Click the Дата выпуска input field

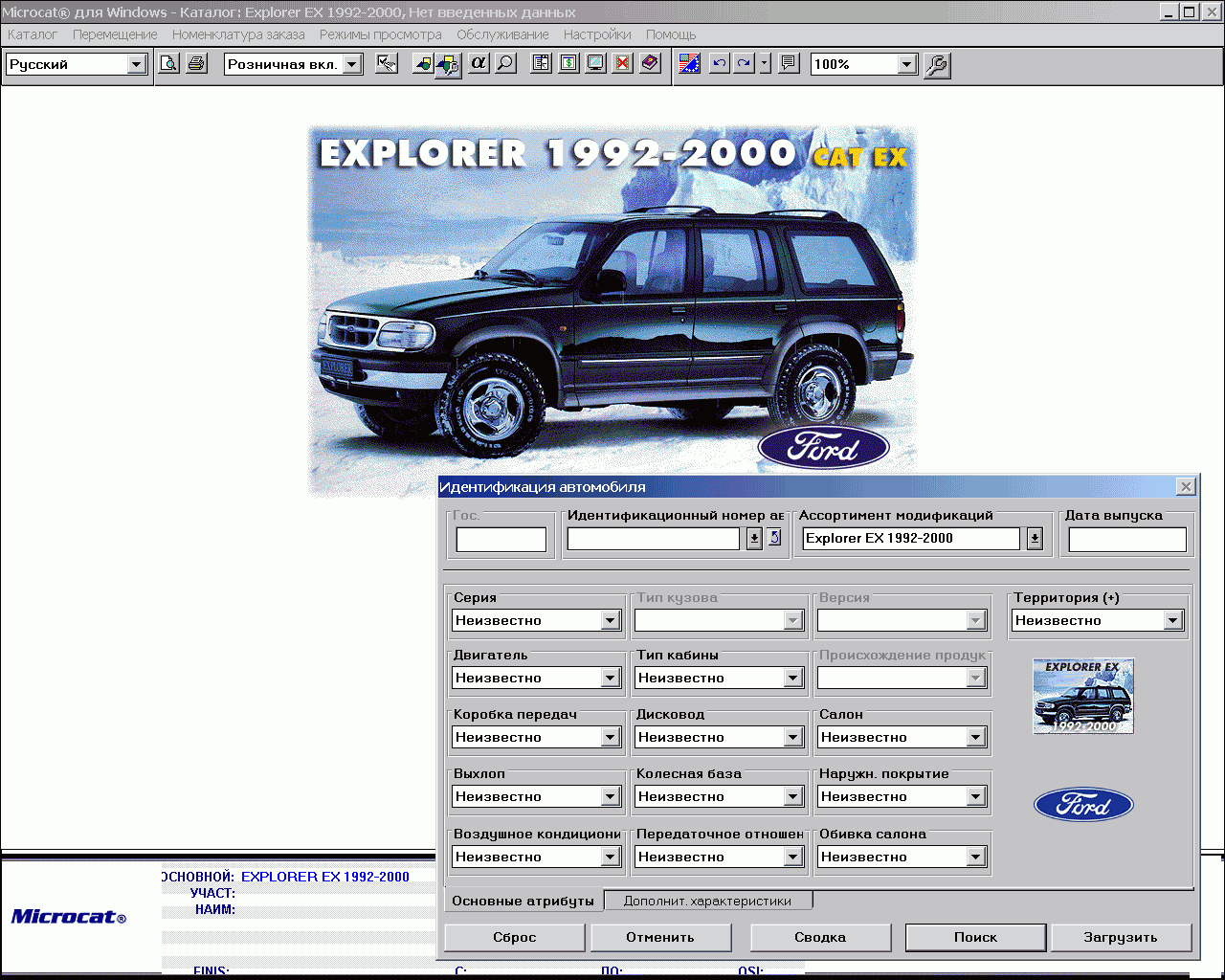[1127, 539]
